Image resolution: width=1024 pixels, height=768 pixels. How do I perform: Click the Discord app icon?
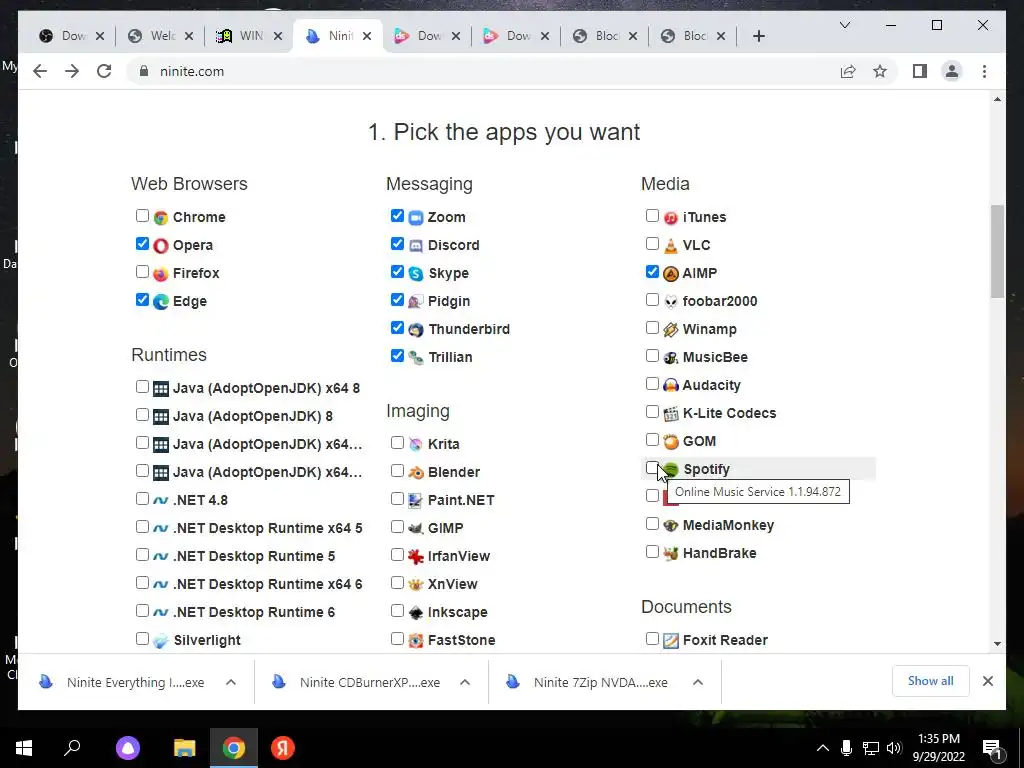(x=416, y=246)
